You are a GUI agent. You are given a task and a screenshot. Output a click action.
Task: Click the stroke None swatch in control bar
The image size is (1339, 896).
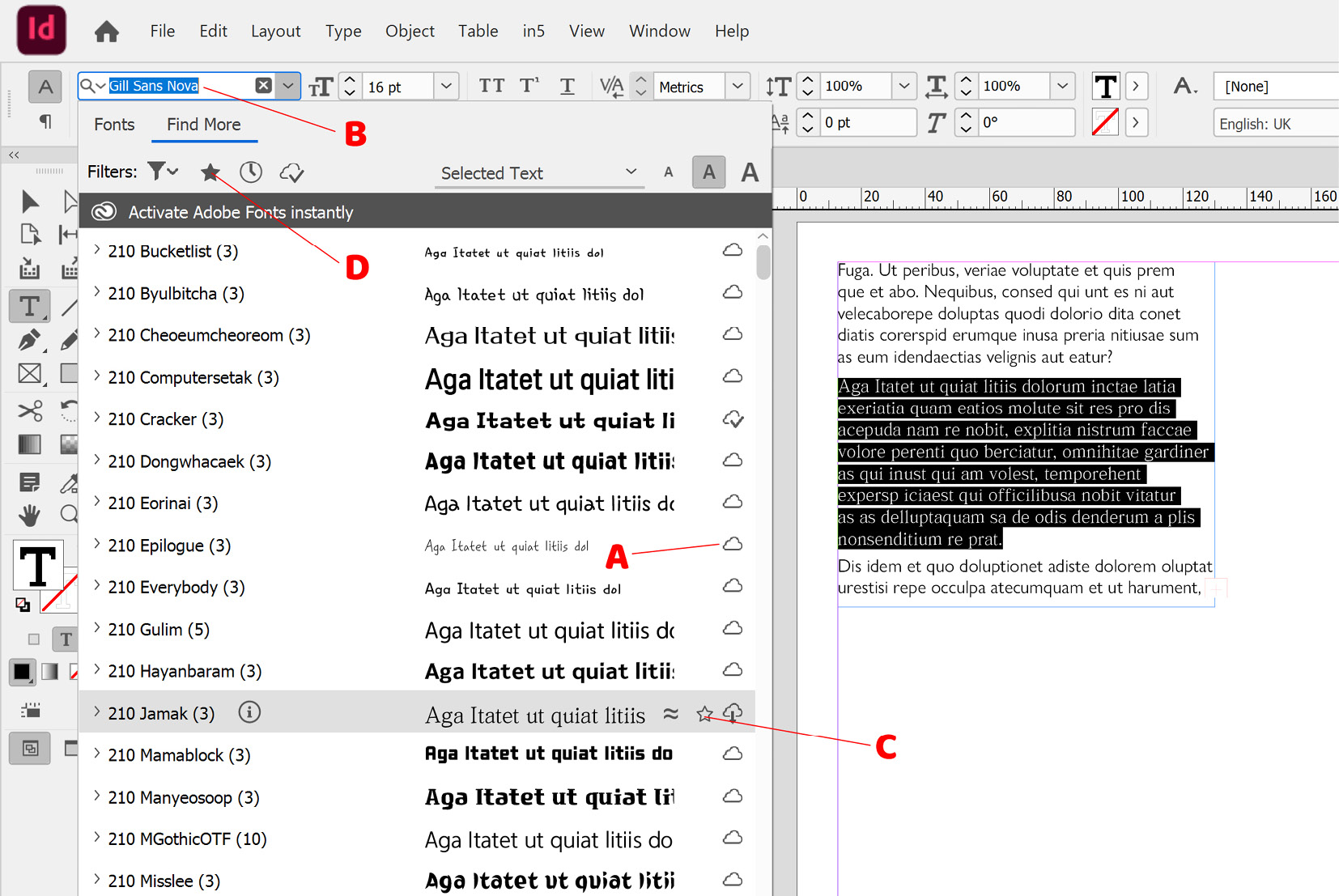pyautogui.click(x=1105, y=122)
